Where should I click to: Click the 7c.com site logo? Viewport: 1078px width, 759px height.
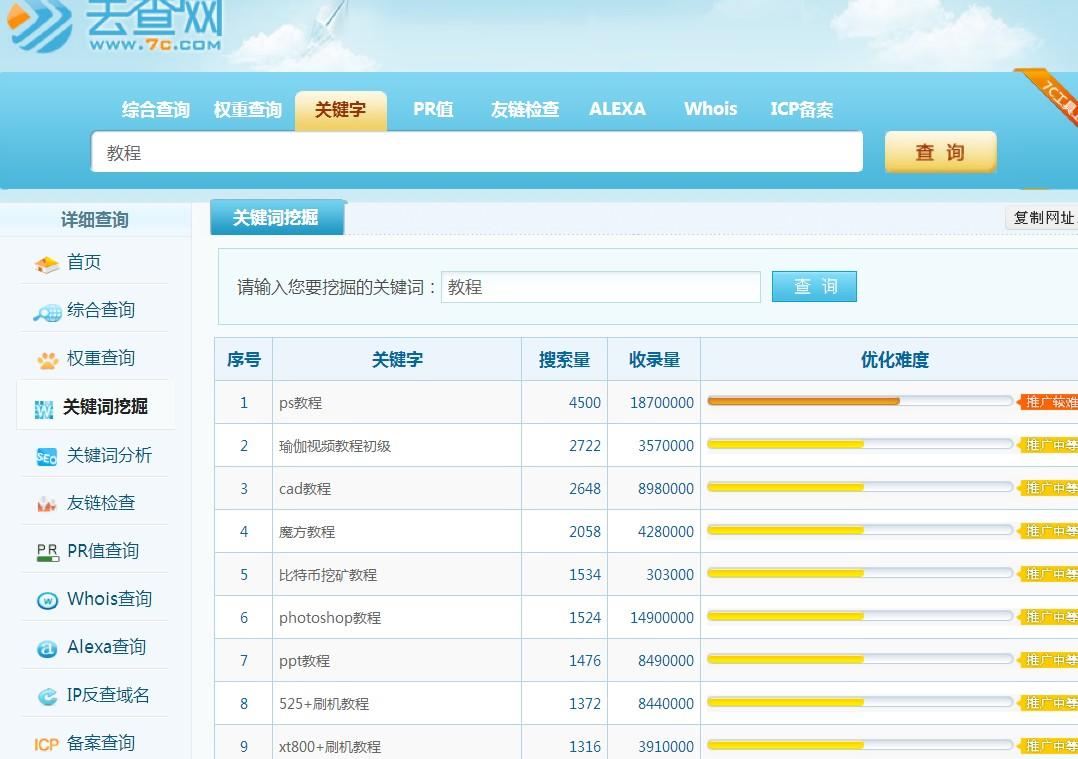pos(115,25)
